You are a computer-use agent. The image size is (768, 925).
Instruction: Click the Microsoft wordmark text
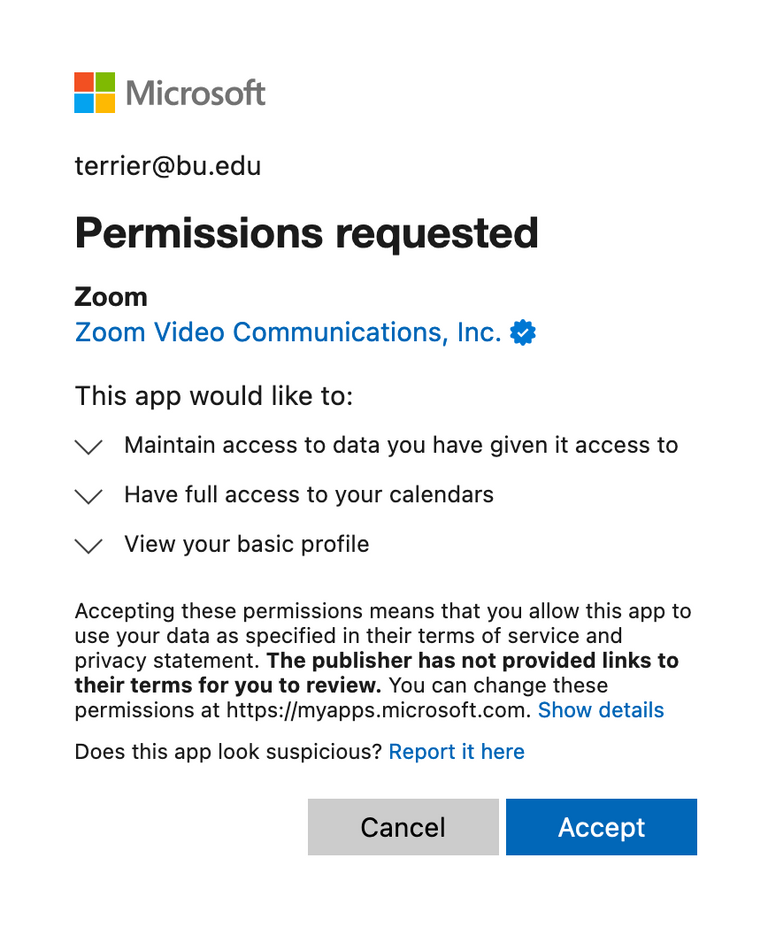(x=195, y=93)
